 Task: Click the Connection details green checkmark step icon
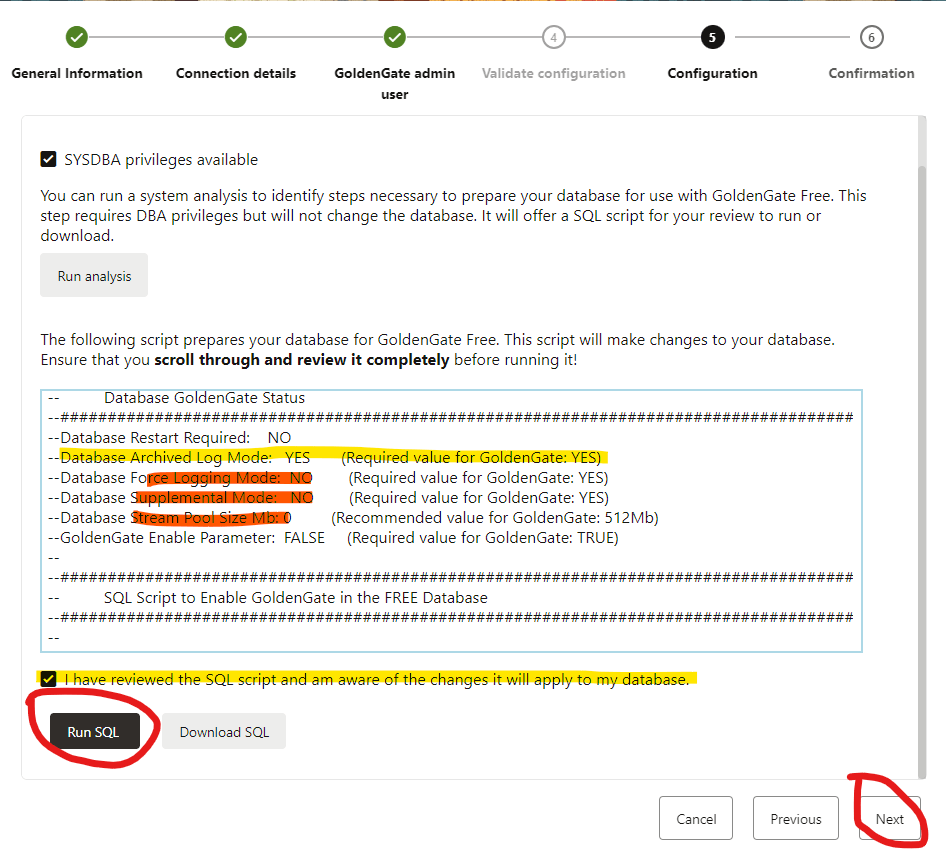point(236,38)
